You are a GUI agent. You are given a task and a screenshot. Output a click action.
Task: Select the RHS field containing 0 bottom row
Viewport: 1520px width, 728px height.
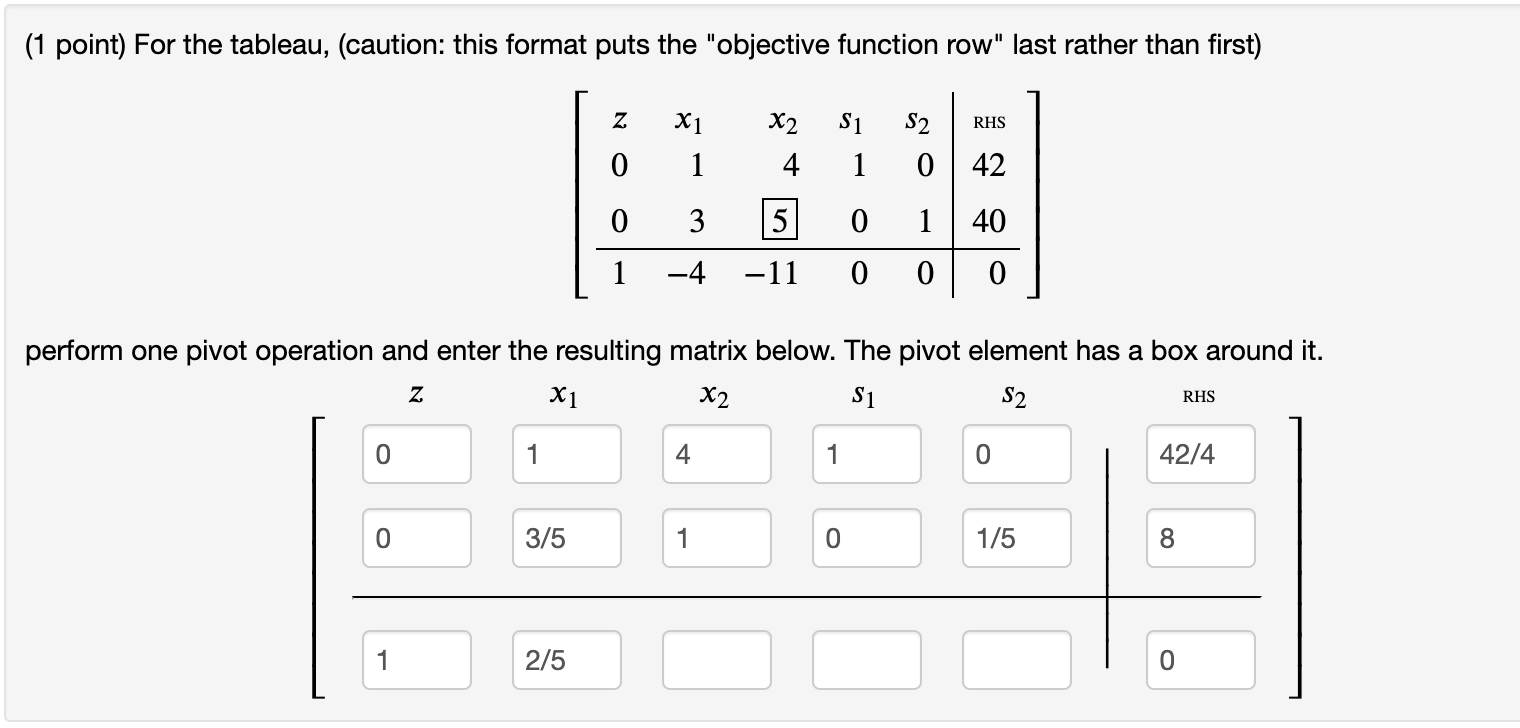pos(1200,660)
